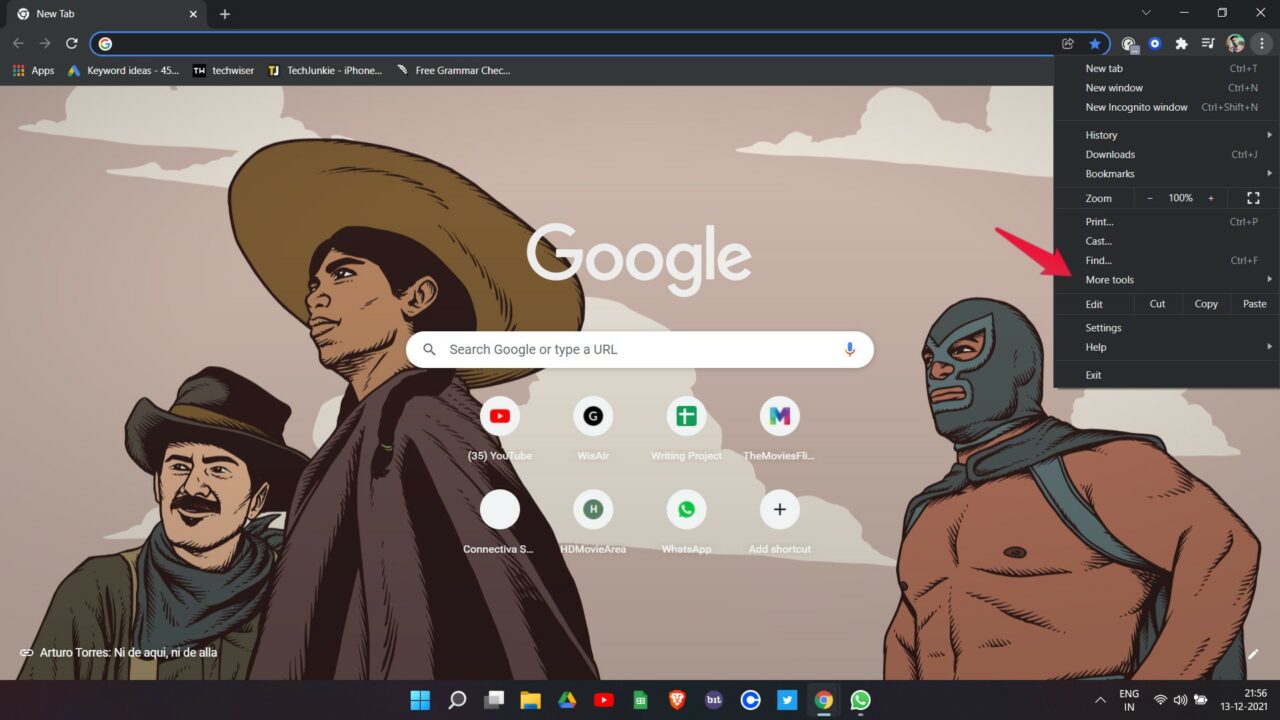Select New tab in the menu

[x=1166, y=69]
